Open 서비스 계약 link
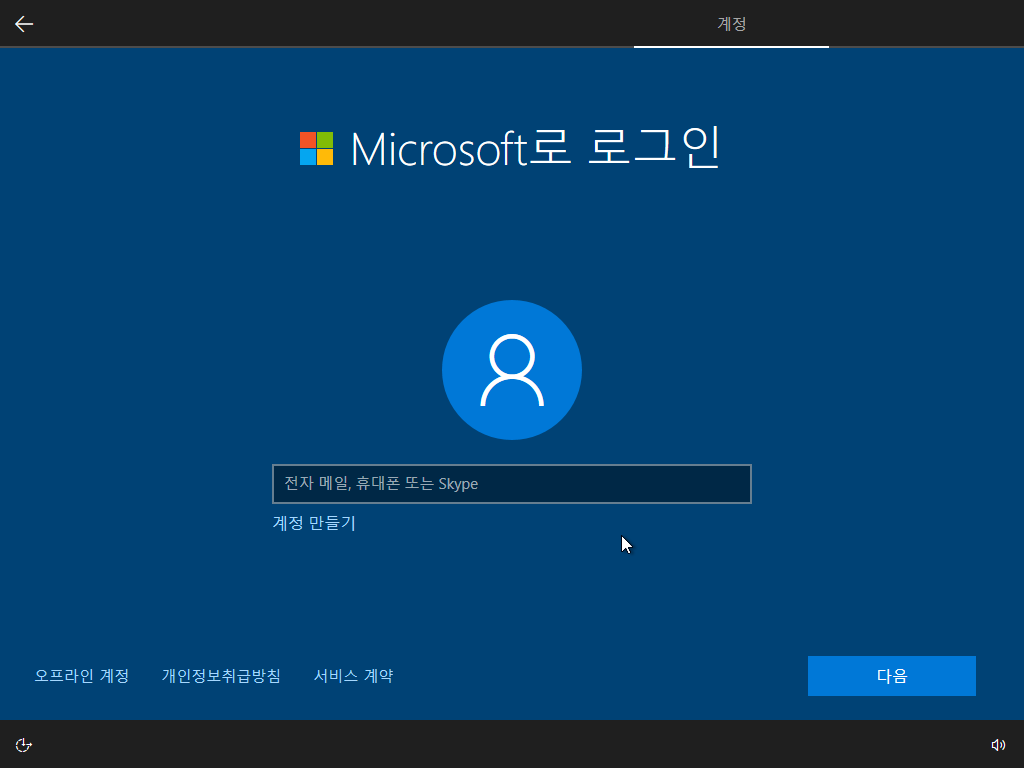The height and width of the screenshot is (768, 1024). (x=353, y=676)
